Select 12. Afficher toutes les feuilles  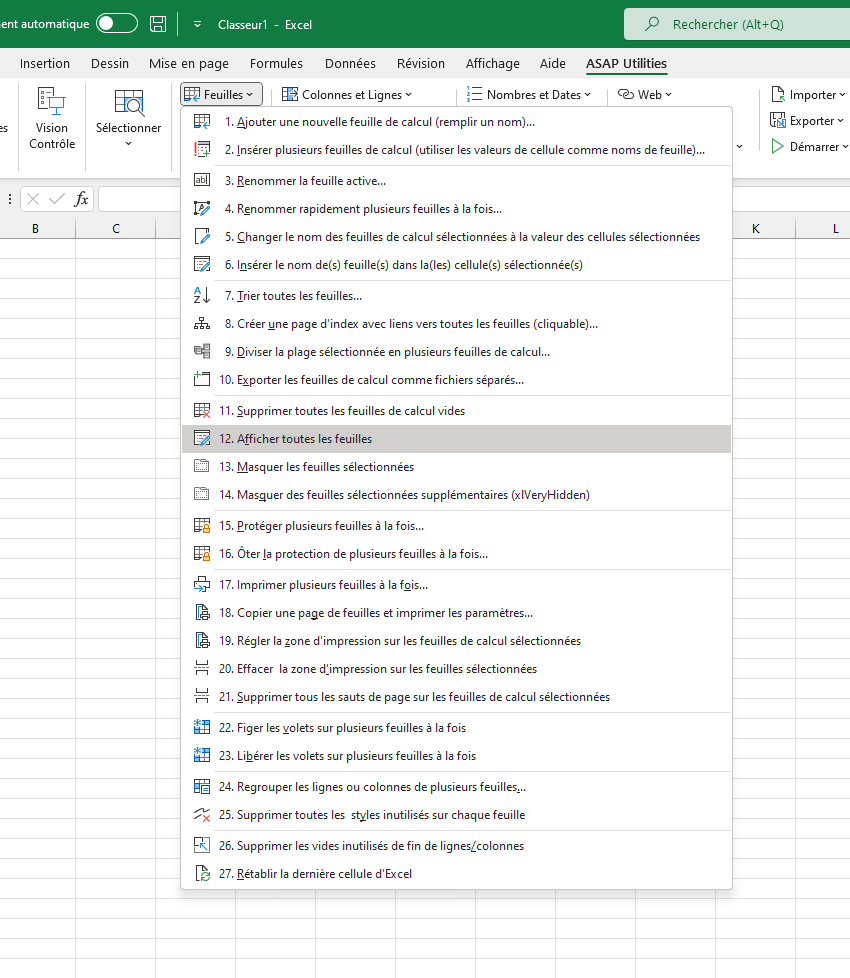[x=456, y=439]
